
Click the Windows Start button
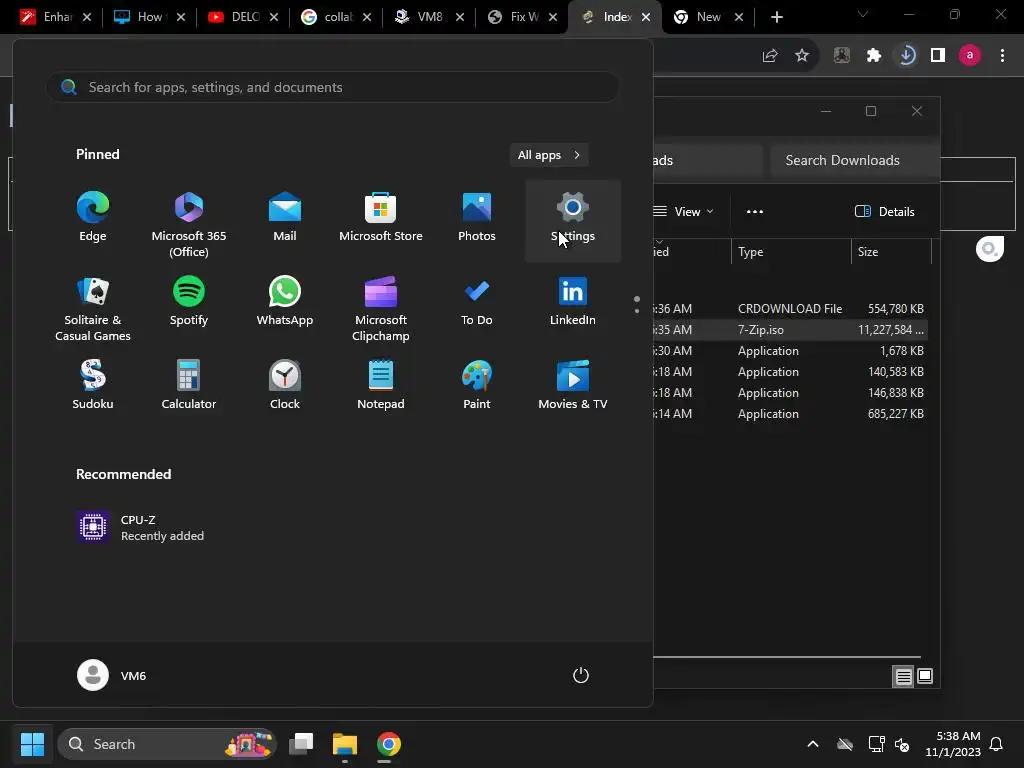pos(32,744)
